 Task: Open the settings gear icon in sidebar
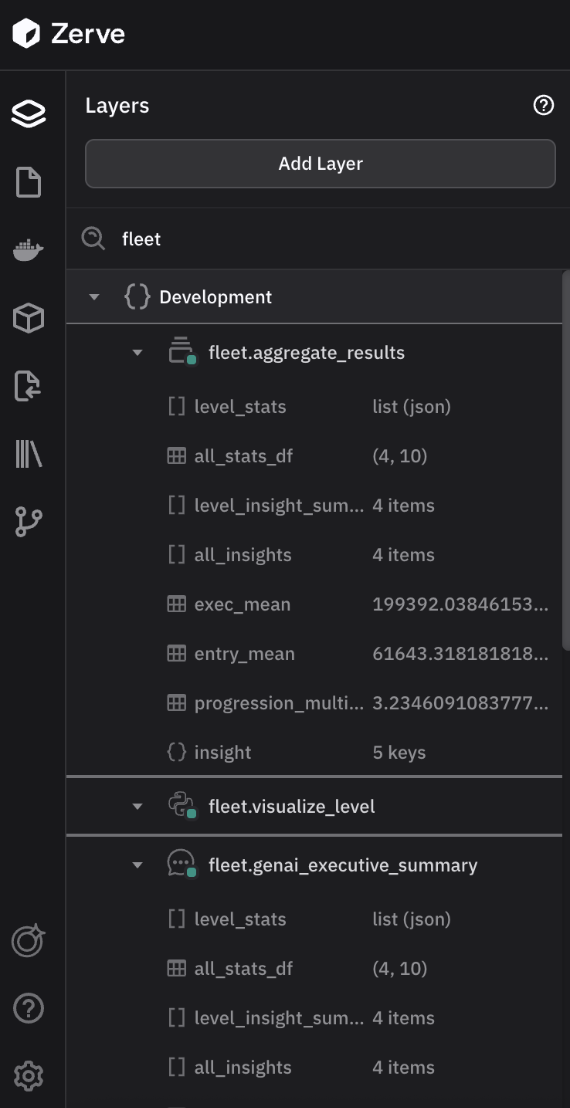point(29,1076)
